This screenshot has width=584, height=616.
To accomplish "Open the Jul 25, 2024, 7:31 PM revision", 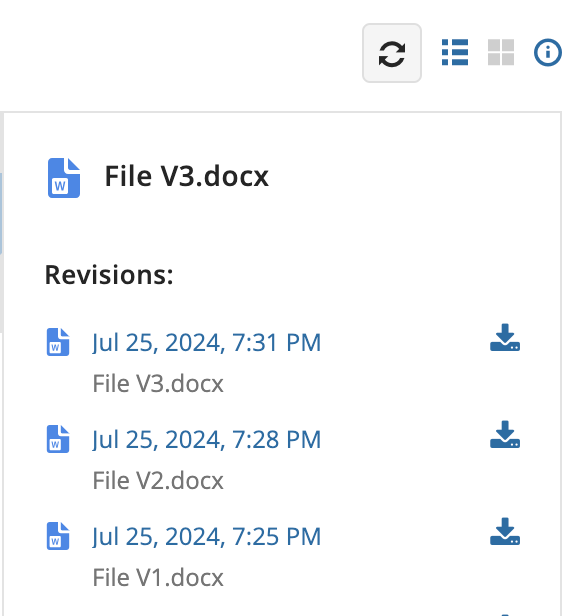I will pyautogui.click(x=207, y=342).
